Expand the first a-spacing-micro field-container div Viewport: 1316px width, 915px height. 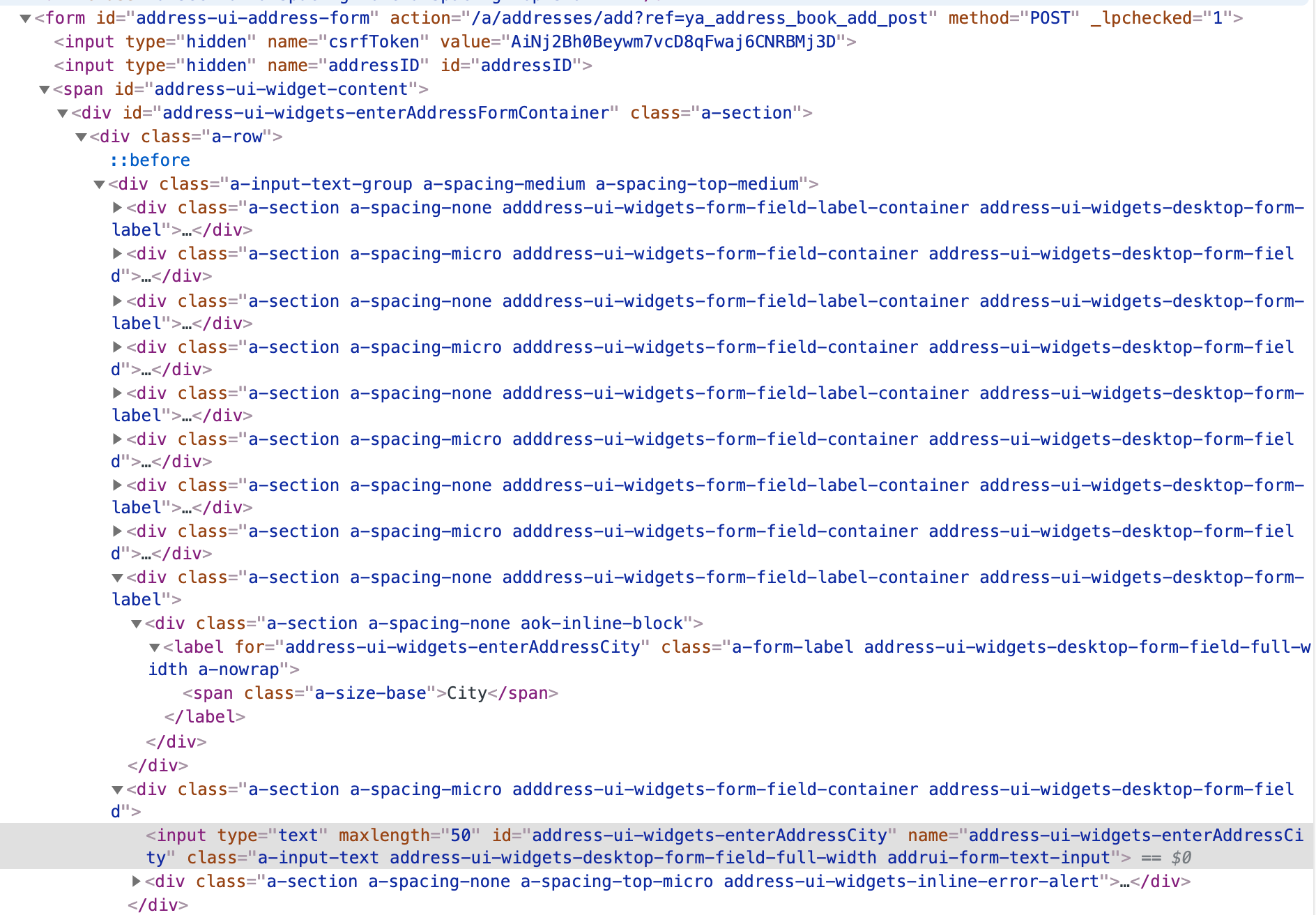(x=117, y=253)
